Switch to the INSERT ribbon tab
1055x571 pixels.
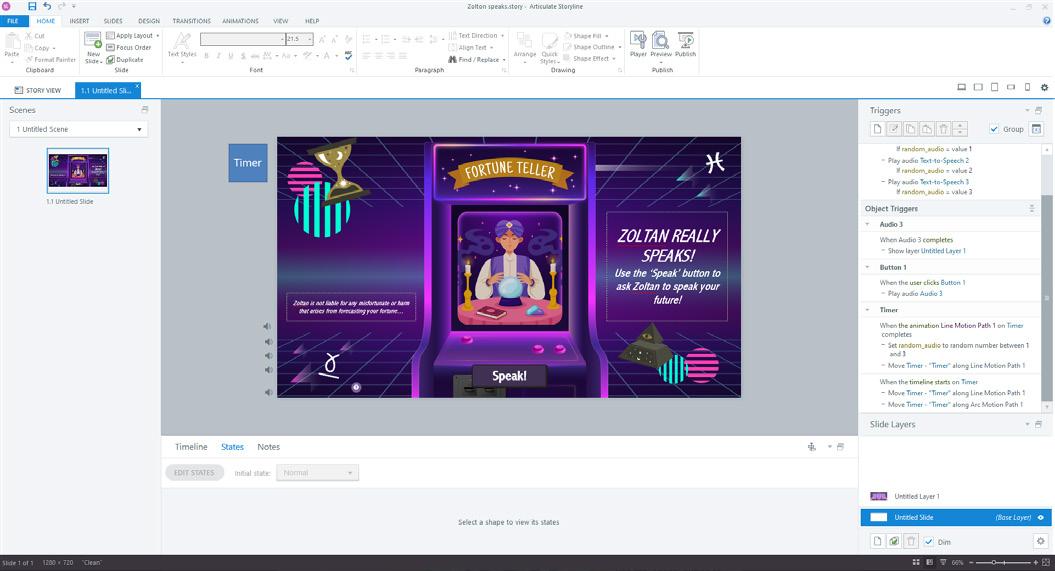[x=79, y=21]
